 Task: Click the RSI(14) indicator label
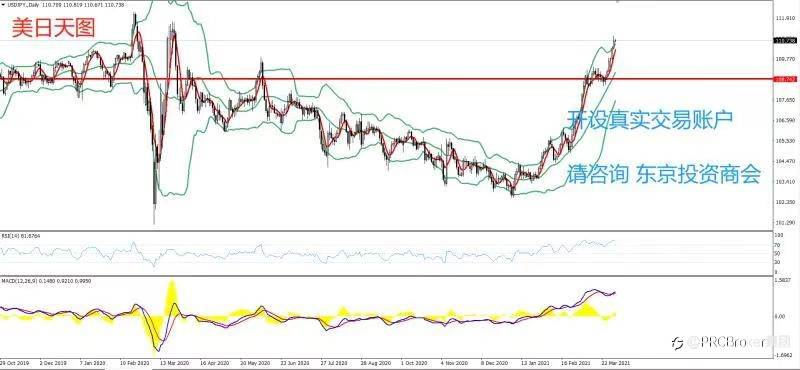[x=20, y=235]
